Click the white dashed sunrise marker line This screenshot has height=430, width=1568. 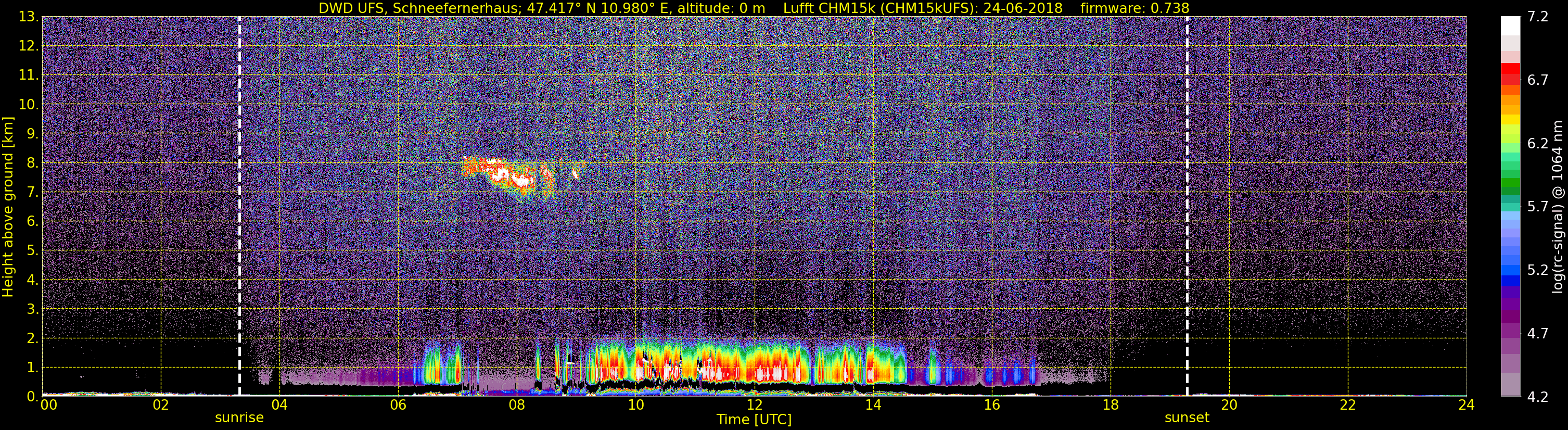coord(239,206)
